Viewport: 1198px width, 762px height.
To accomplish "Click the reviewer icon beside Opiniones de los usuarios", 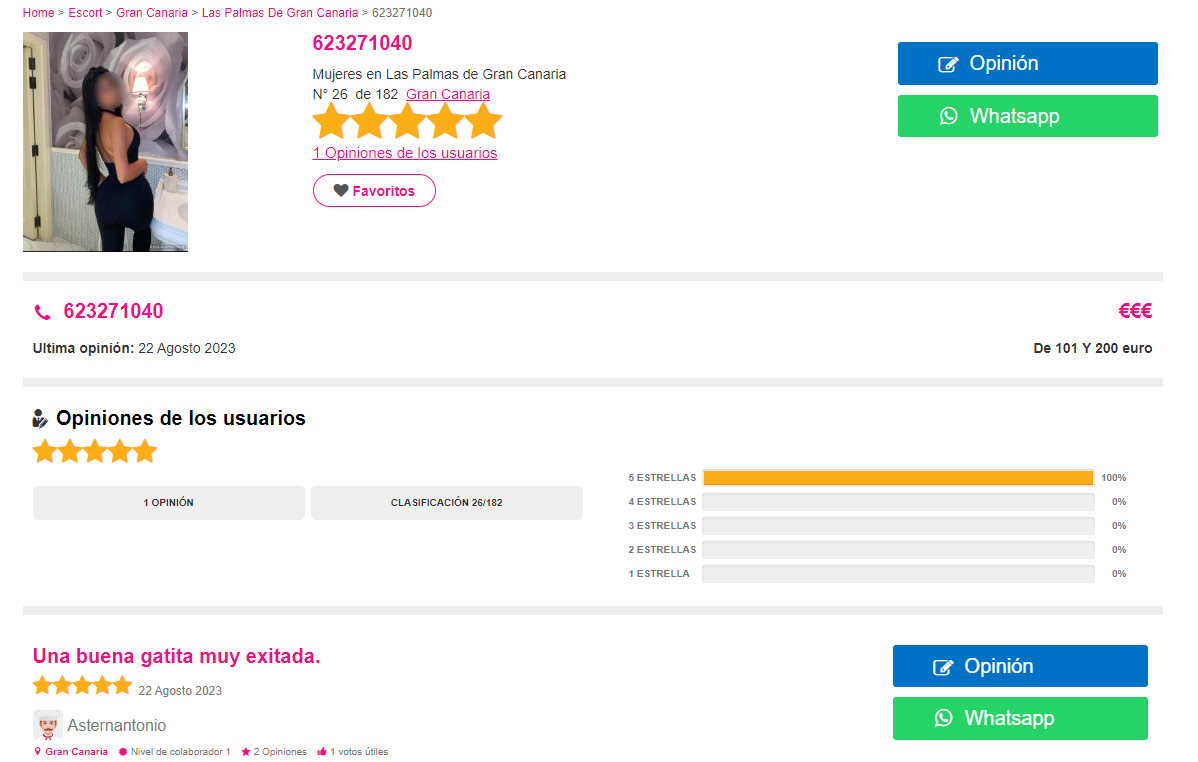I will tap(40, 418).
